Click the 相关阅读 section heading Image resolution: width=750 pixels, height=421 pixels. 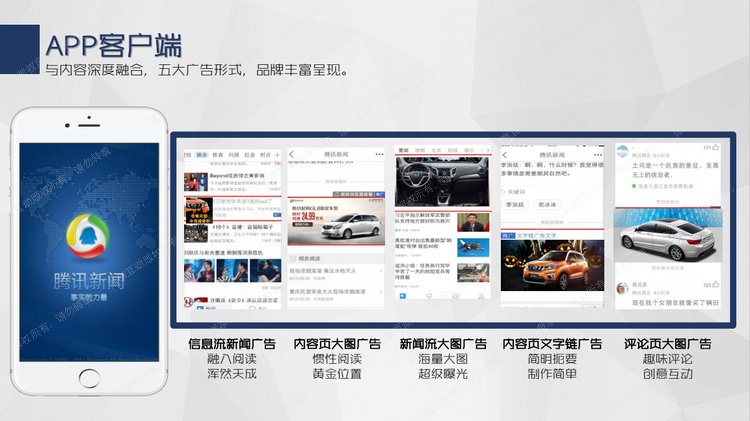click(309, 258)
